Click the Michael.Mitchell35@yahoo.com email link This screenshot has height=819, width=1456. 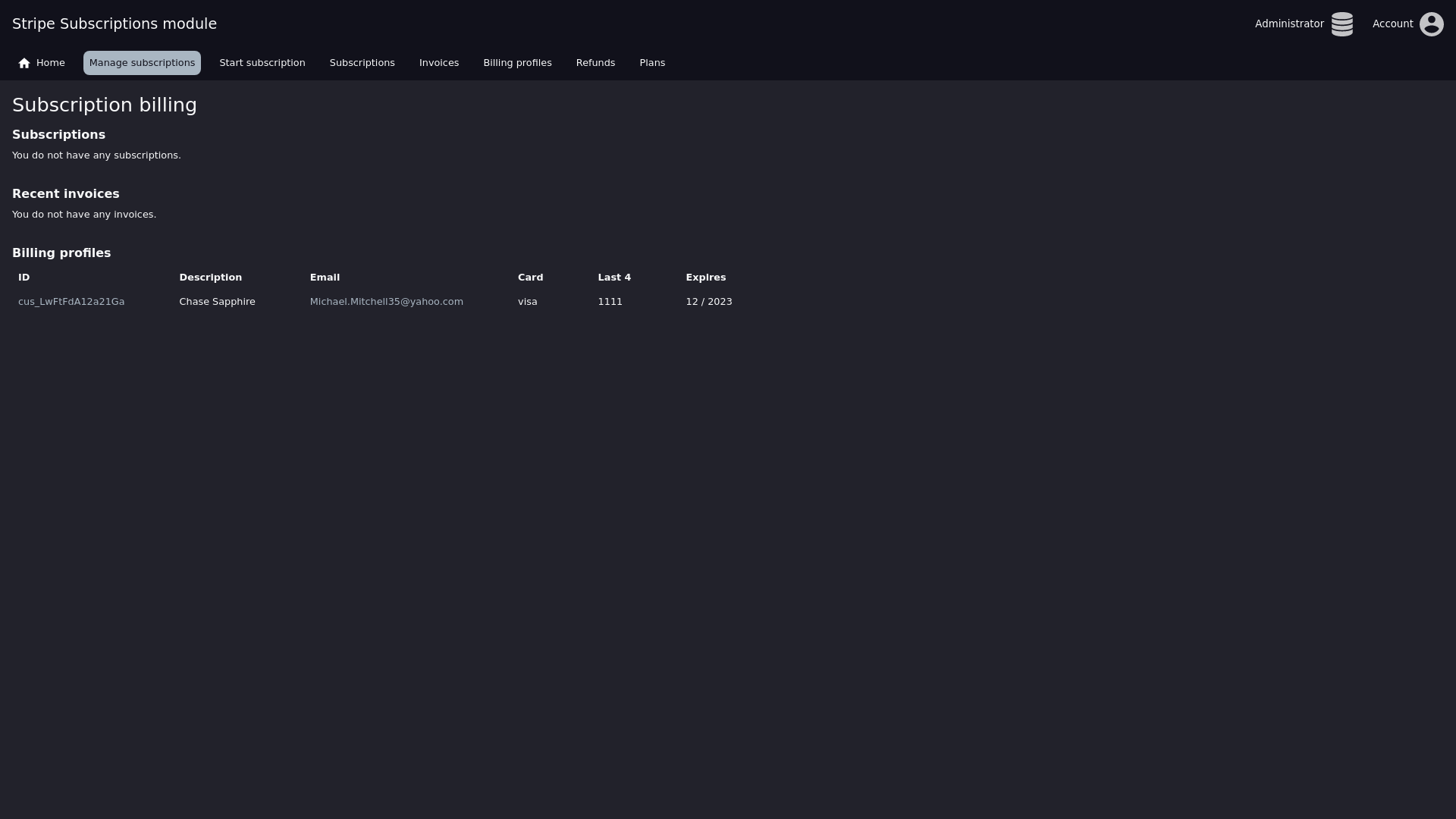click(386, 302)
